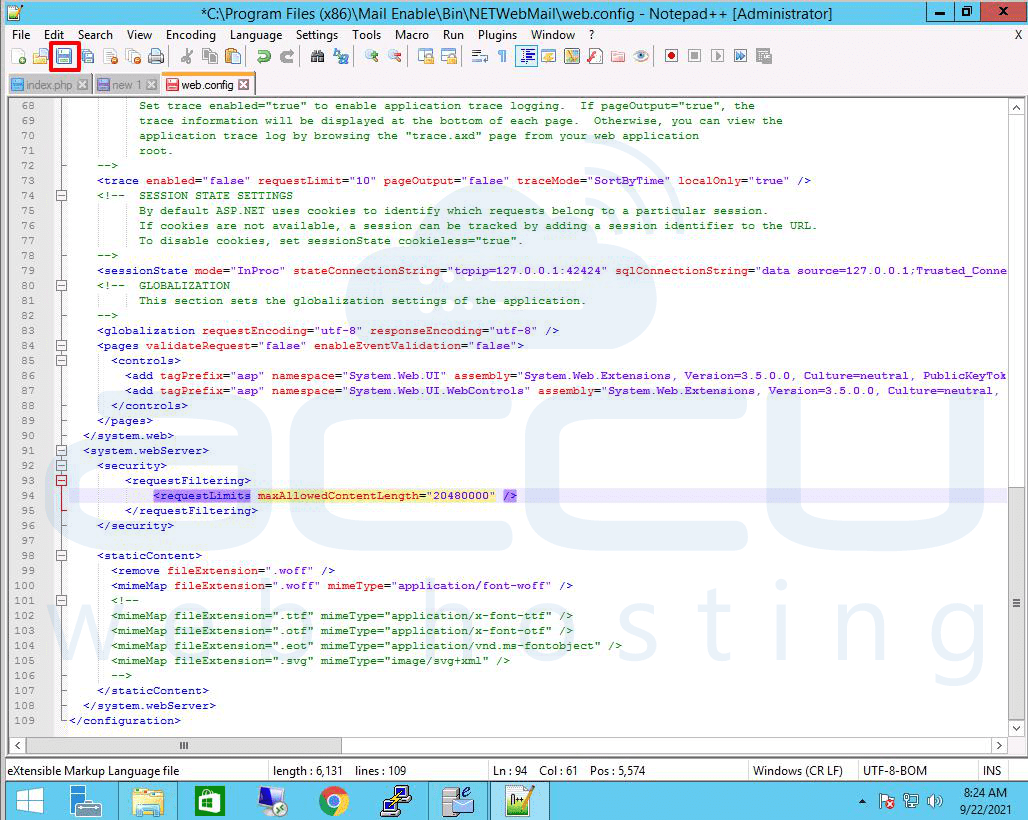Viewport: 1028px width, 820px height.
Task: Toggle INS insert mode in status bar
Action: point(992,771)
